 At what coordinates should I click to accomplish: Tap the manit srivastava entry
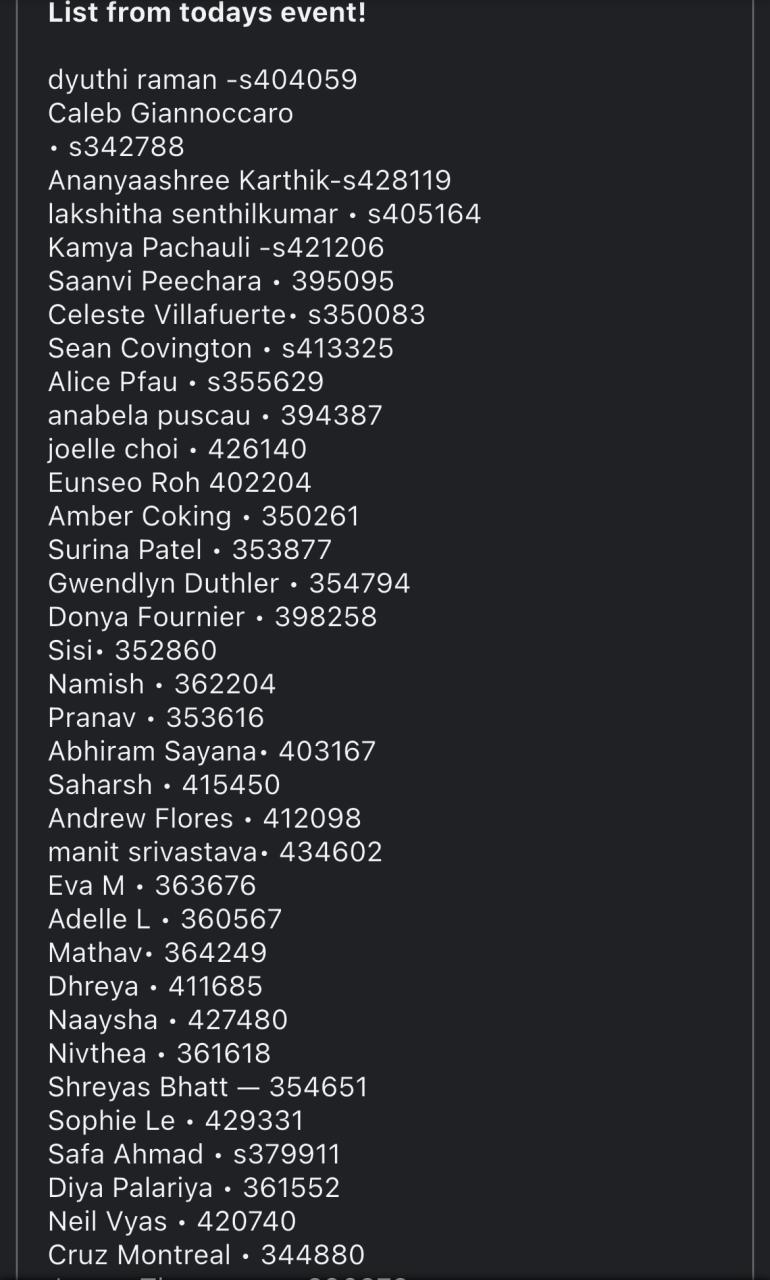[215, 852]
